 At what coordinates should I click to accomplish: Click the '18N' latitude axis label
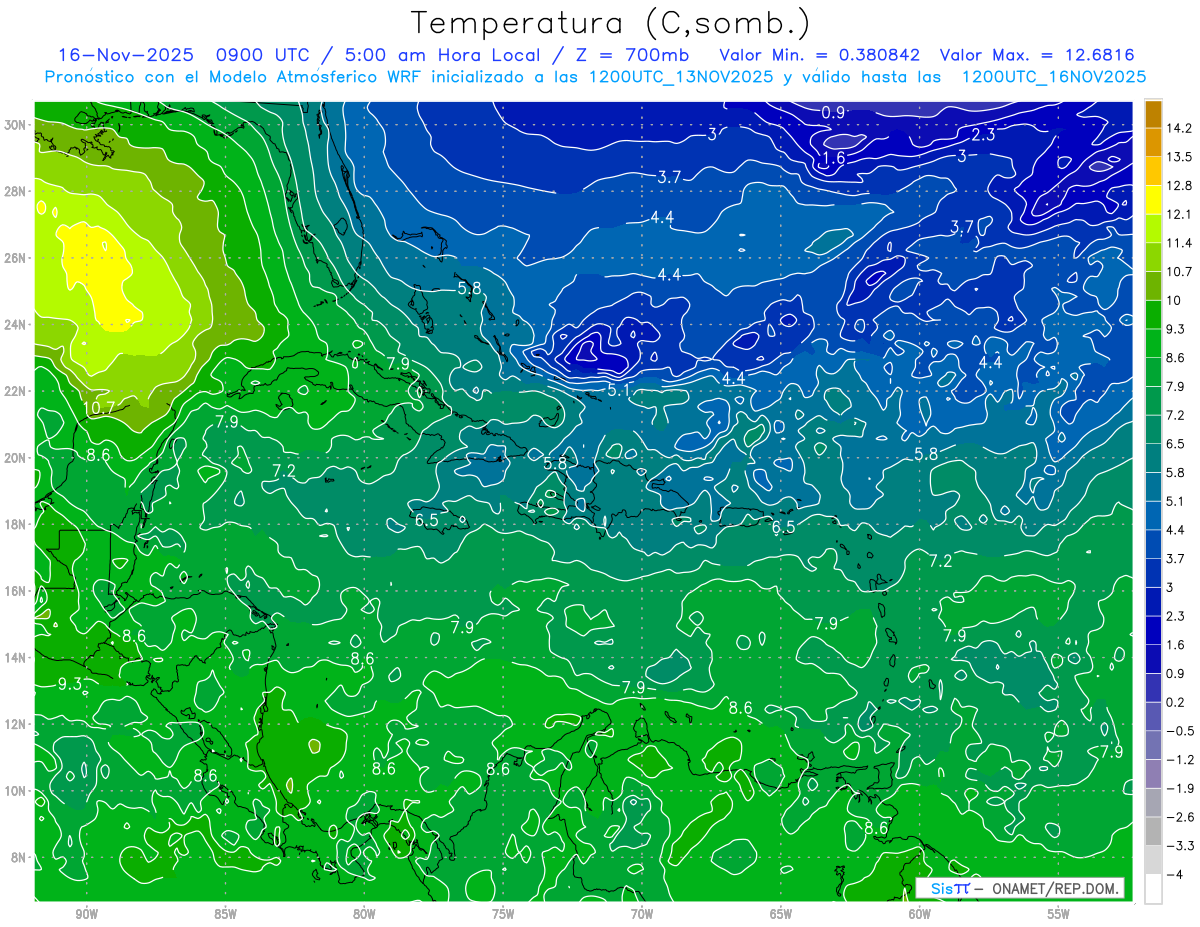point(16,524)
